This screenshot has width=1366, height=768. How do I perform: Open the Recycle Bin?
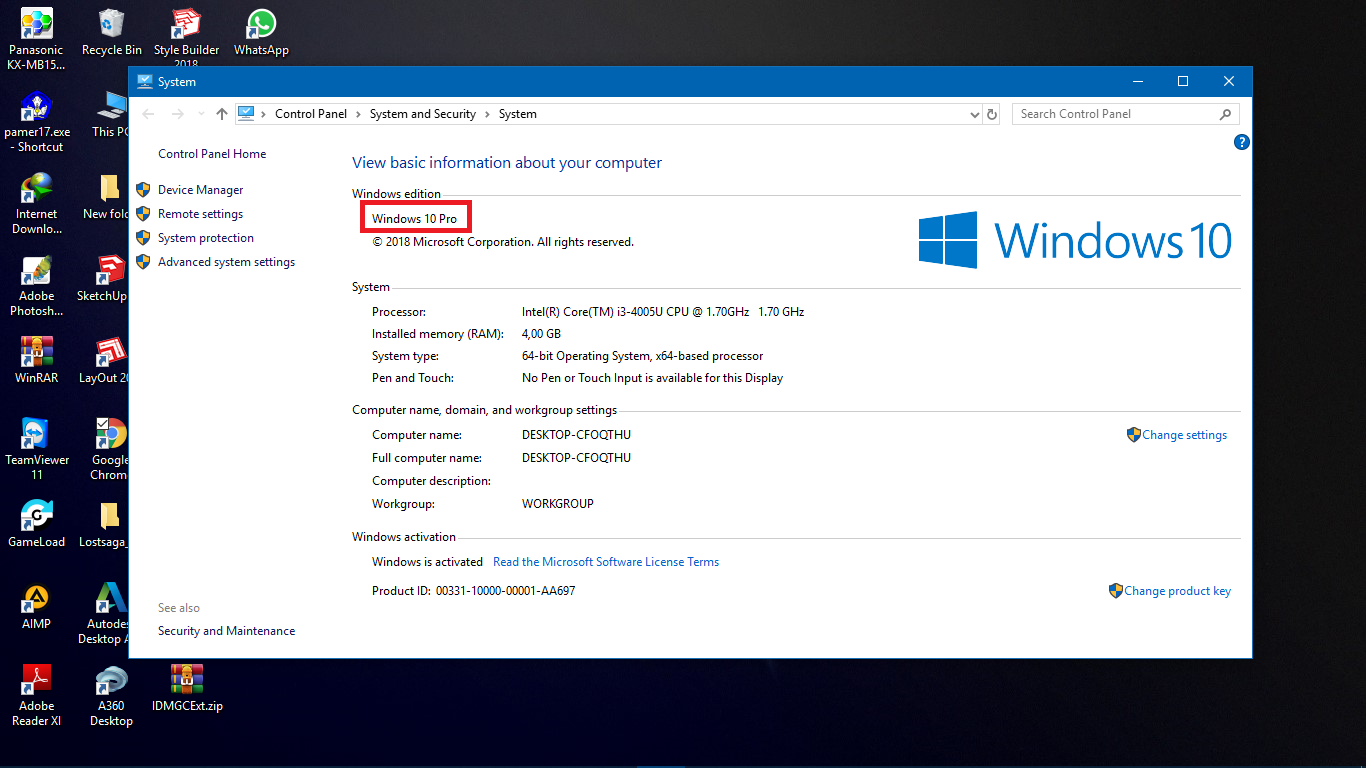point(110,24)
